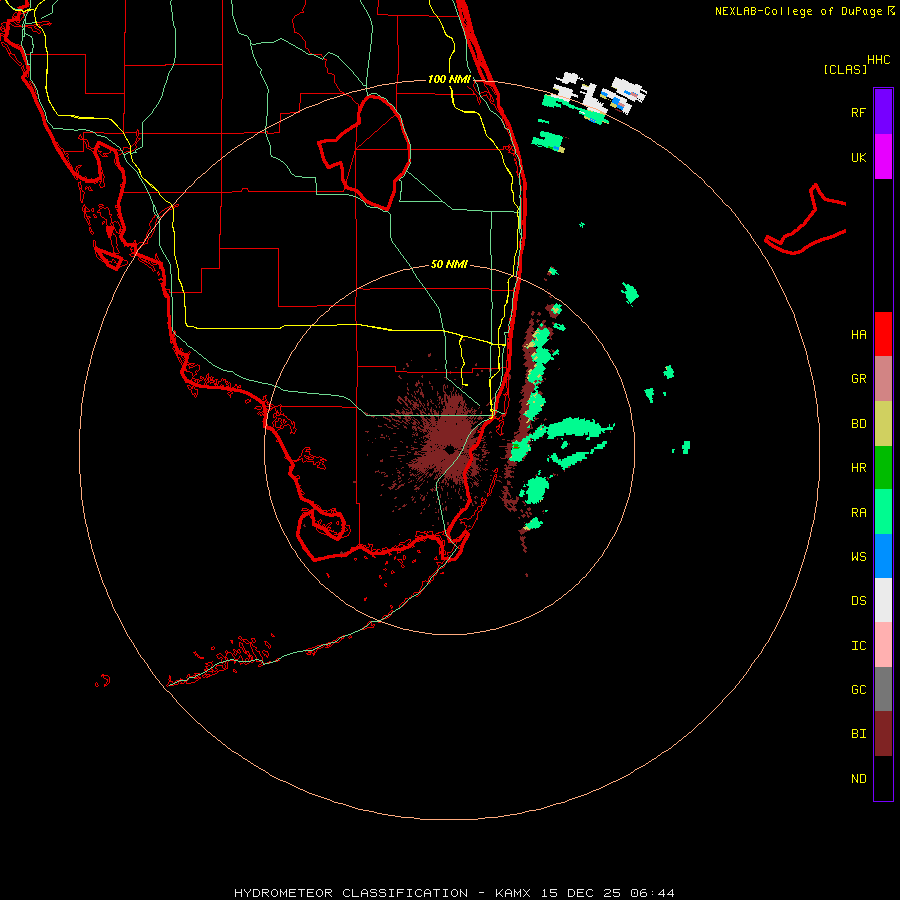This screenshot has height=900, width=900.
Task: Click the ND legend label
Action: pyautogui.click(x=858, y=779)
